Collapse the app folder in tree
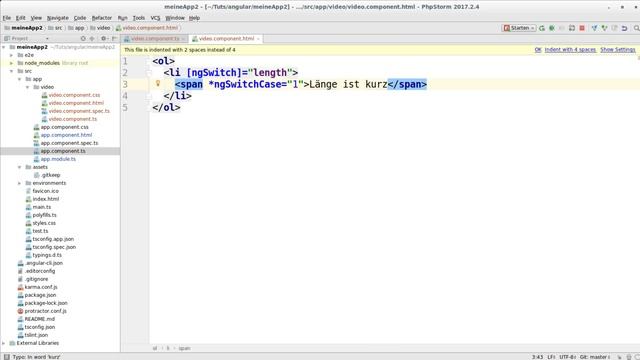The image size is (640, 360). pos(20,79)
